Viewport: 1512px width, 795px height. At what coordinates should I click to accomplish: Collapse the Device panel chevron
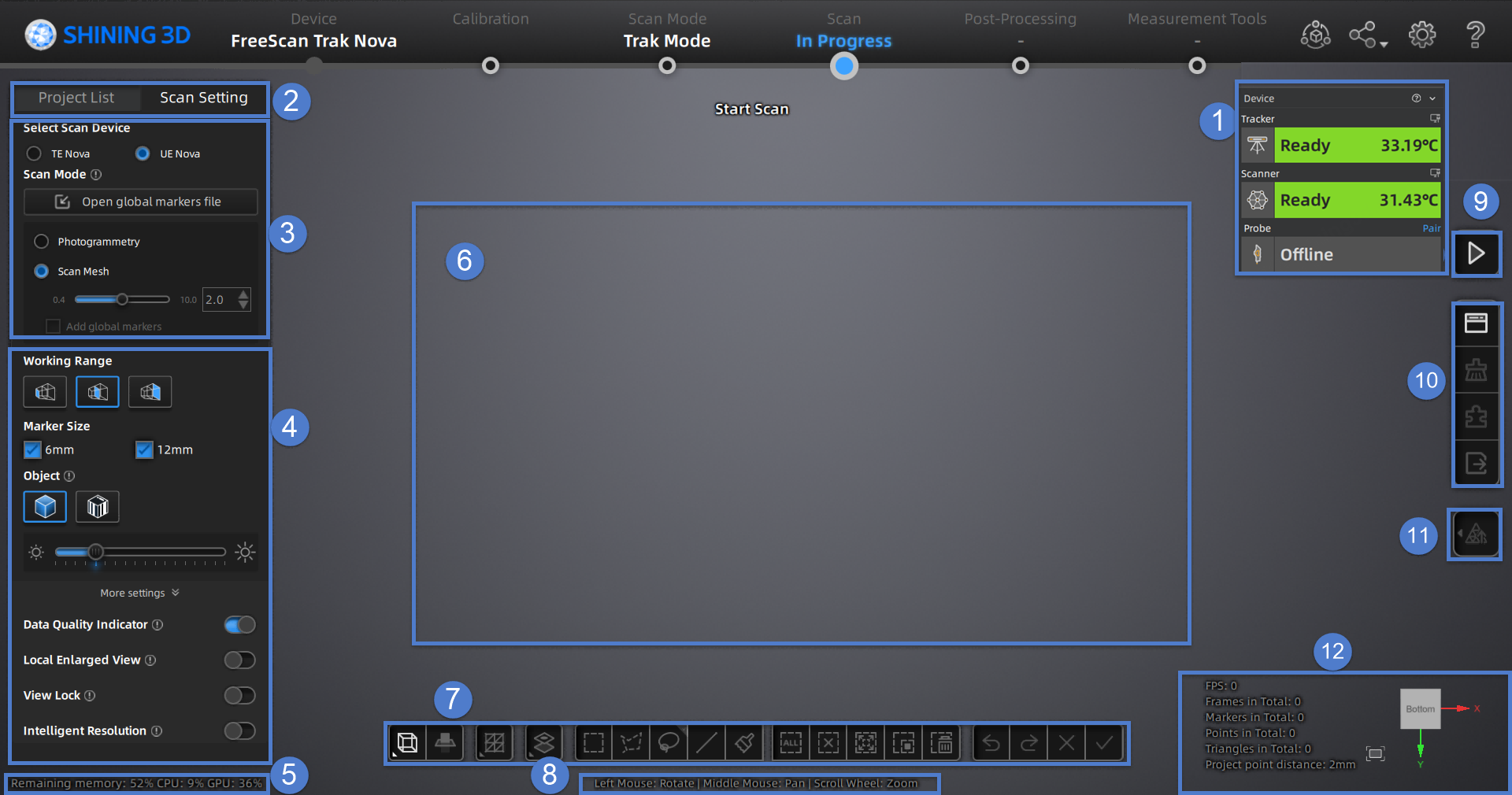[x=1432, y=98]
